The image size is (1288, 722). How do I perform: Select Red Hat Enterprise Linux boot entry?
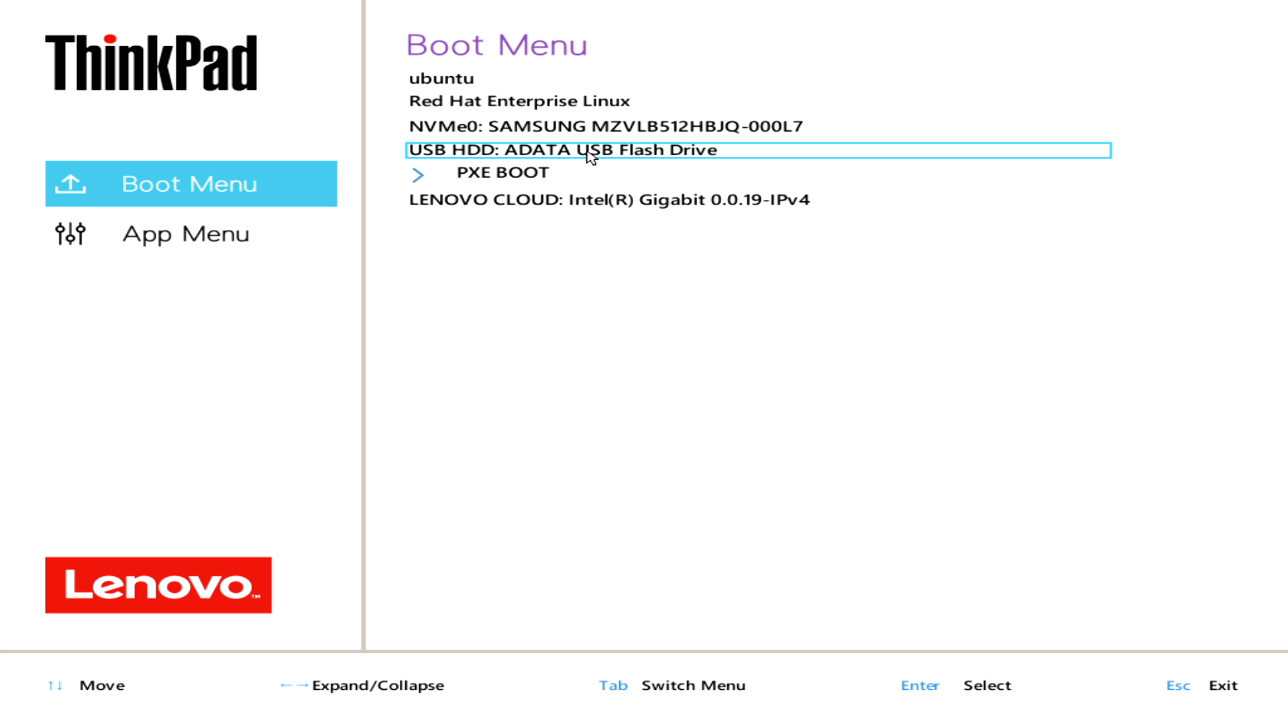519,101
